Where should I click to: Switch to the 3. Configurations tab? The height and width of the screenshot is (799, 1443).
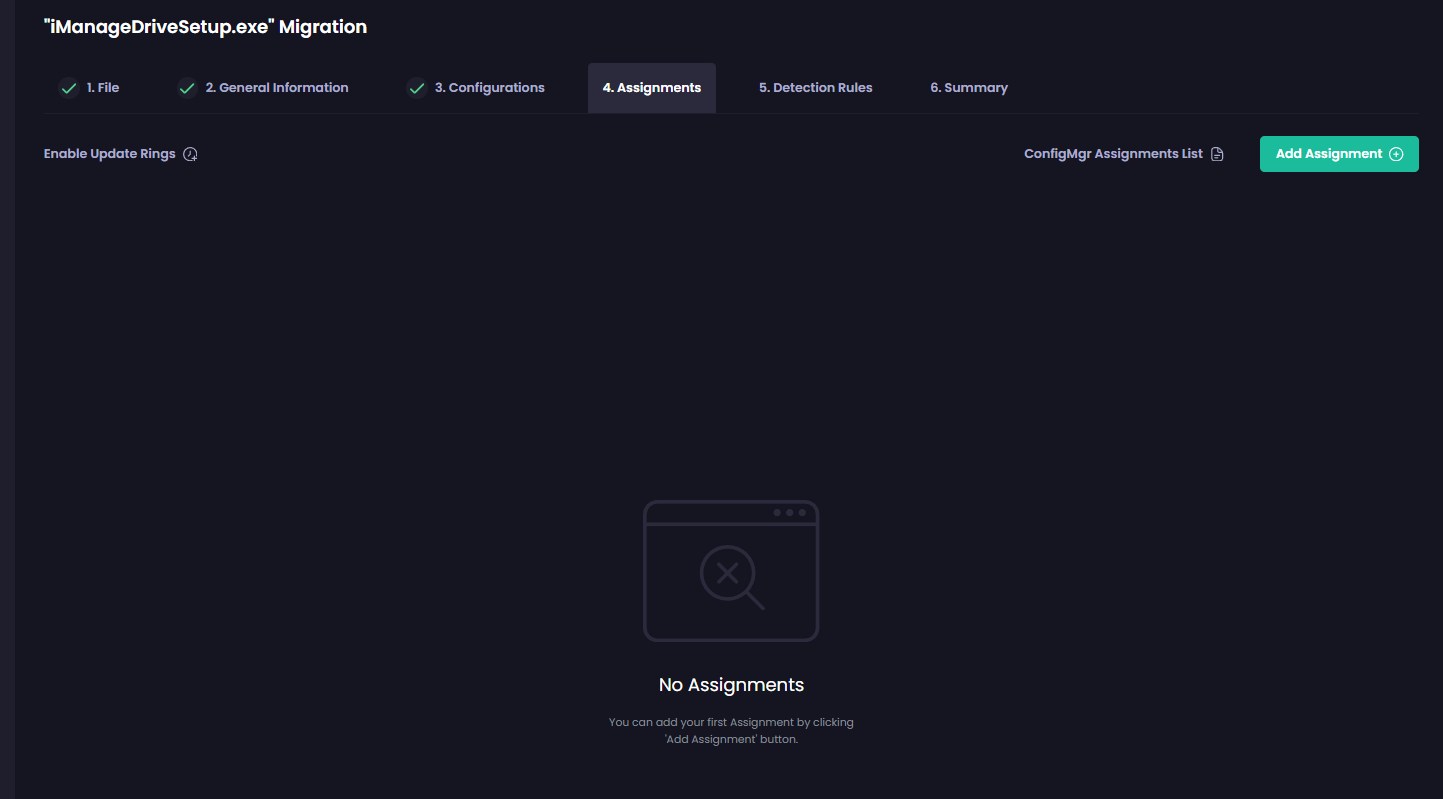(x=489, y=88)
